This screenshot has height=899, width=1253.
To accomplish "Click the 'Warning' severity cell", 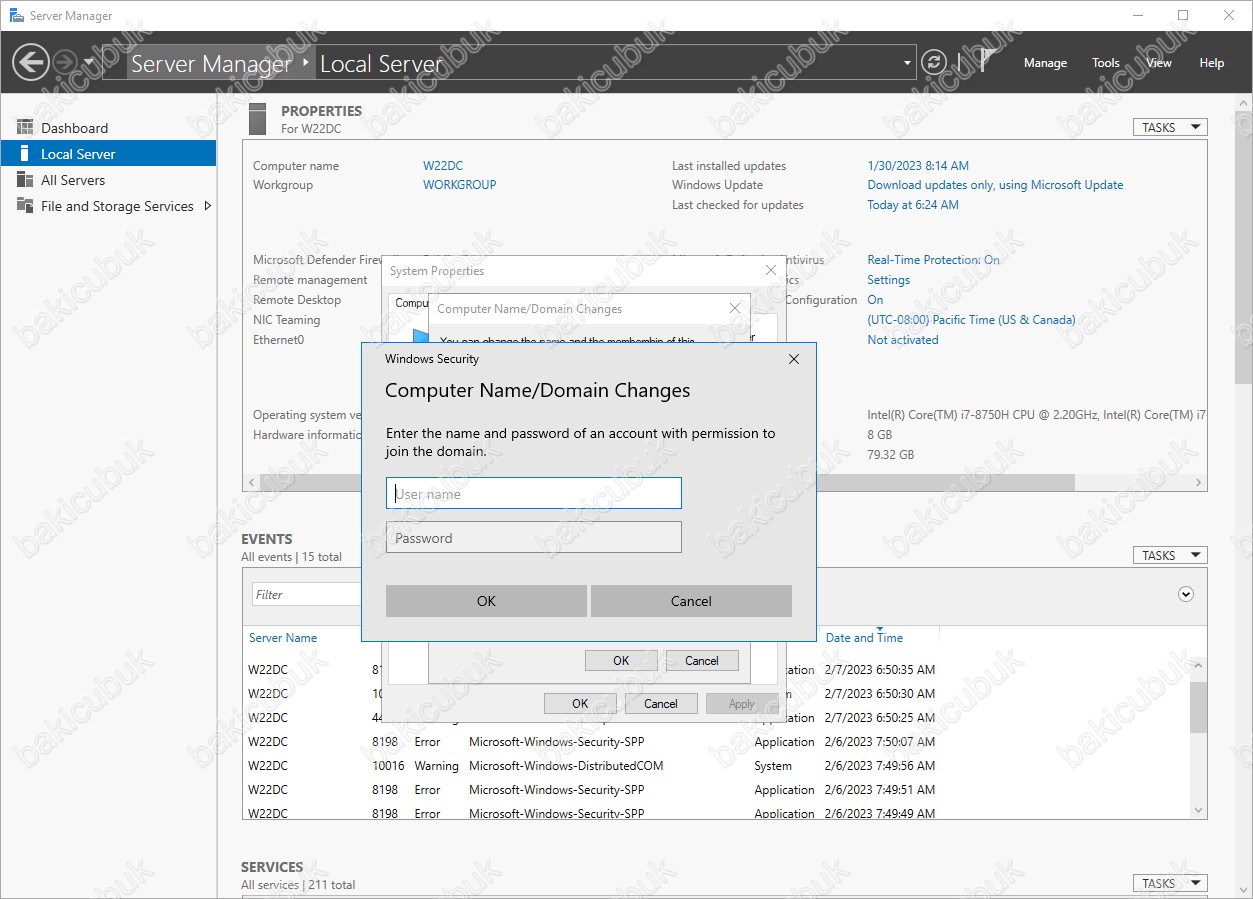I will pyautogui.click(x=436, y=766).
